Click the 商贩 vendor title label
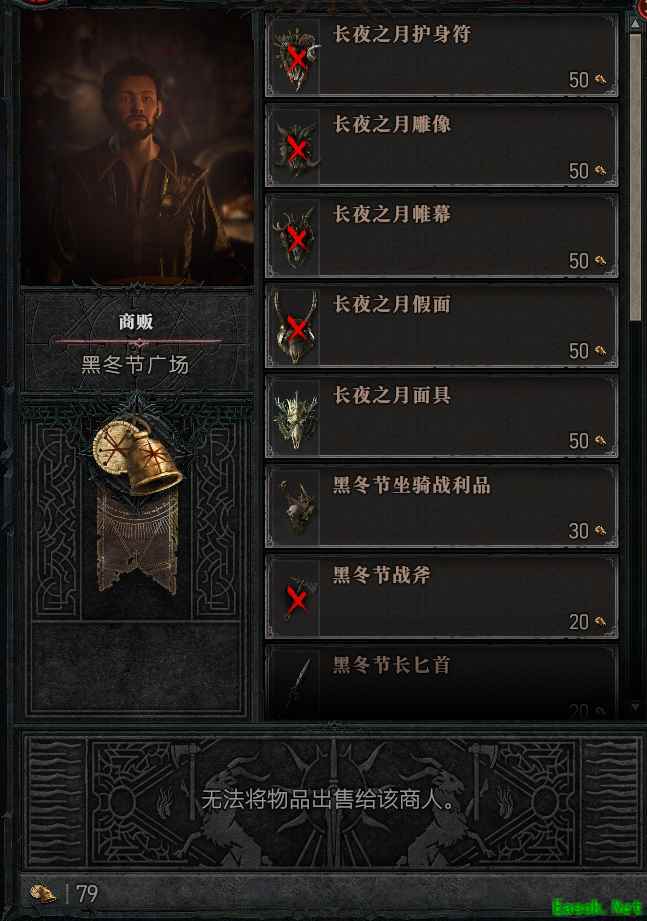The image size is (647, 921). click(136, 322)
